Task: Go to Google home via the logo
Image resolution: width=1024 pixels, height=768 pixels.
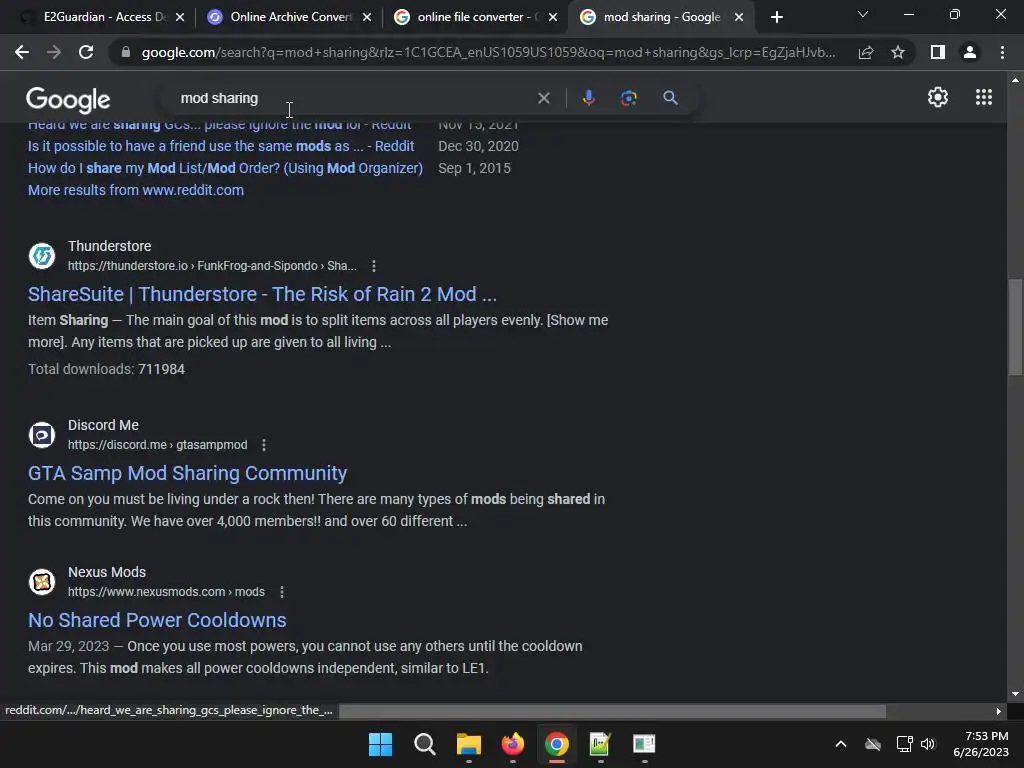Action: pos(68,99)
